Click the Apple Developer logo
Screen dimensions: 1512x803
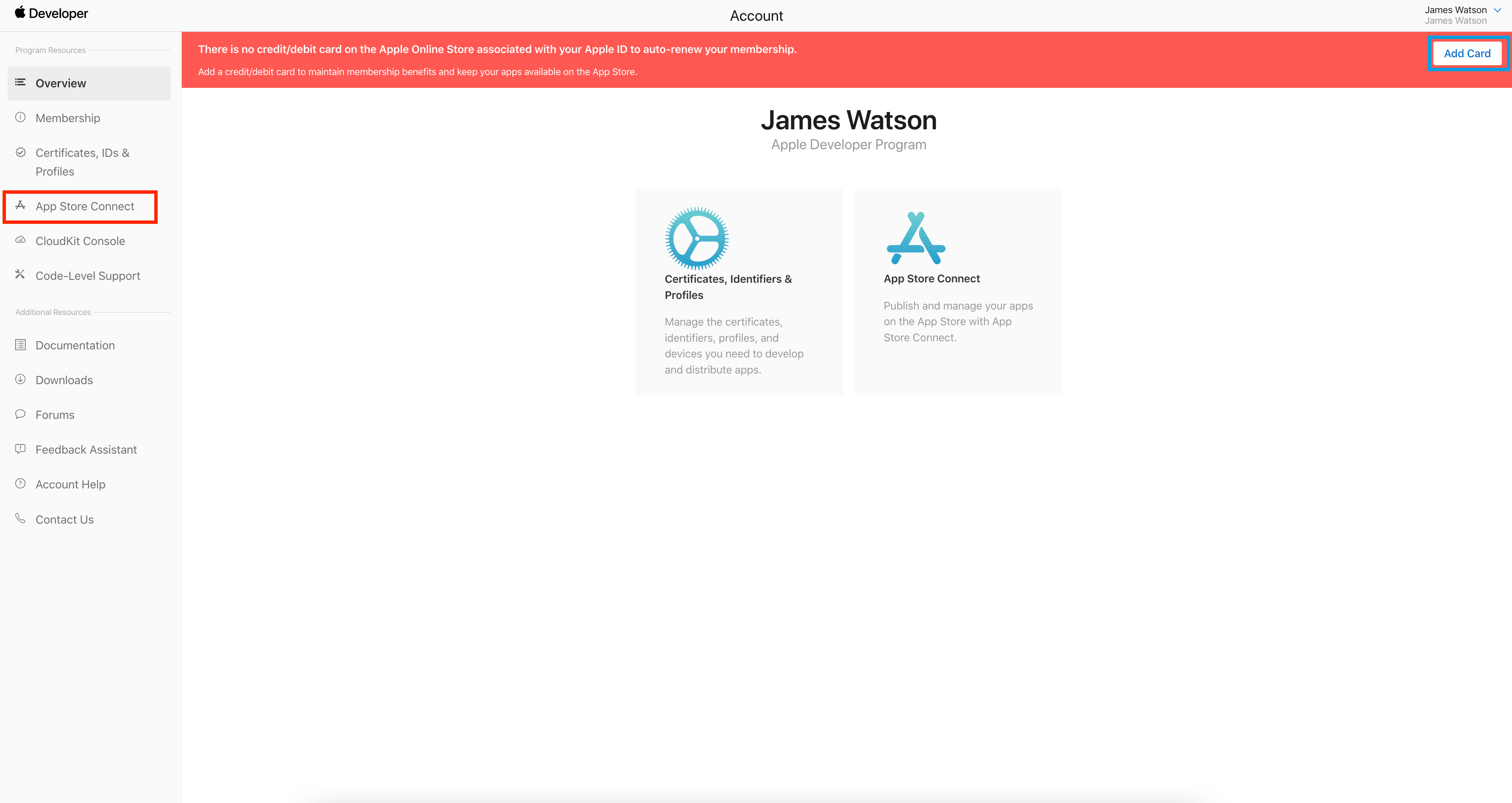pyautogui.click(x=51, y=13)
